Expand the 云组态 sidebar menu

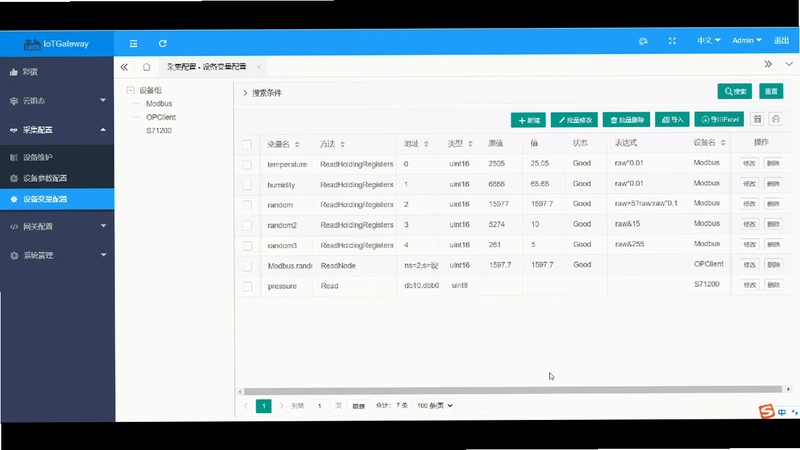pyautogui.click(x=57, y=101)
